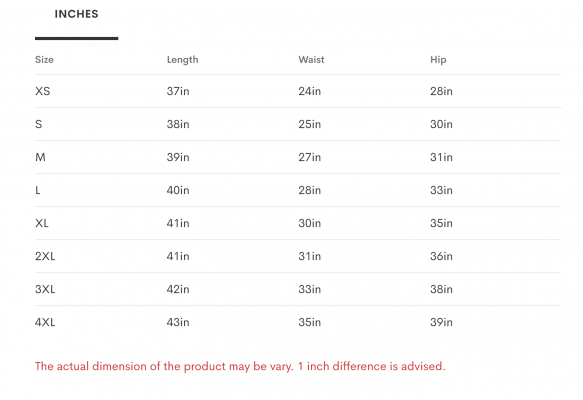Viewport: 583px width, 400px height.
Task: Click the Hip column header
Action: pyautogui.click(x=438, y=60)
